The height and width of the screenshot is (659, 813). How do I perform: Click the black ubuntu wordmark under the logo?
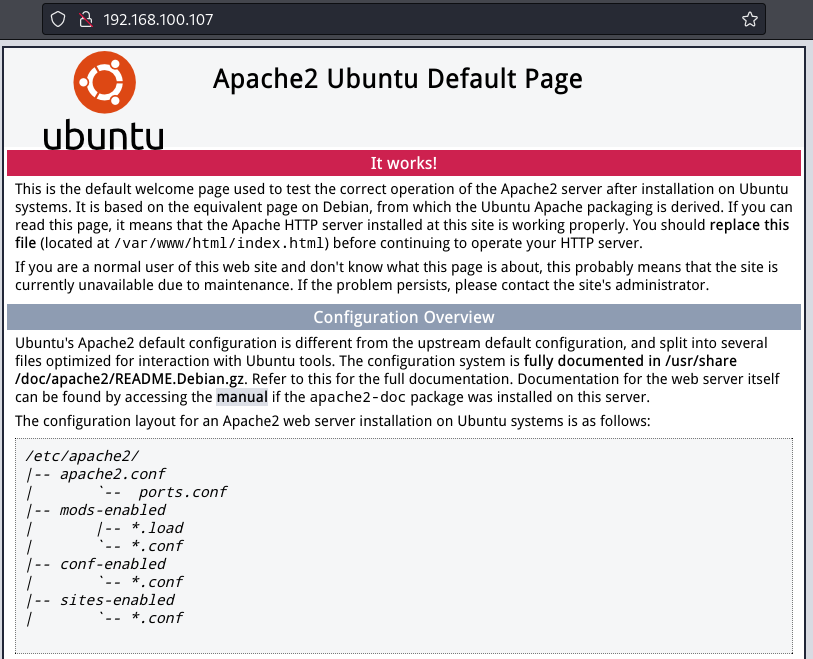coord(103,134)
